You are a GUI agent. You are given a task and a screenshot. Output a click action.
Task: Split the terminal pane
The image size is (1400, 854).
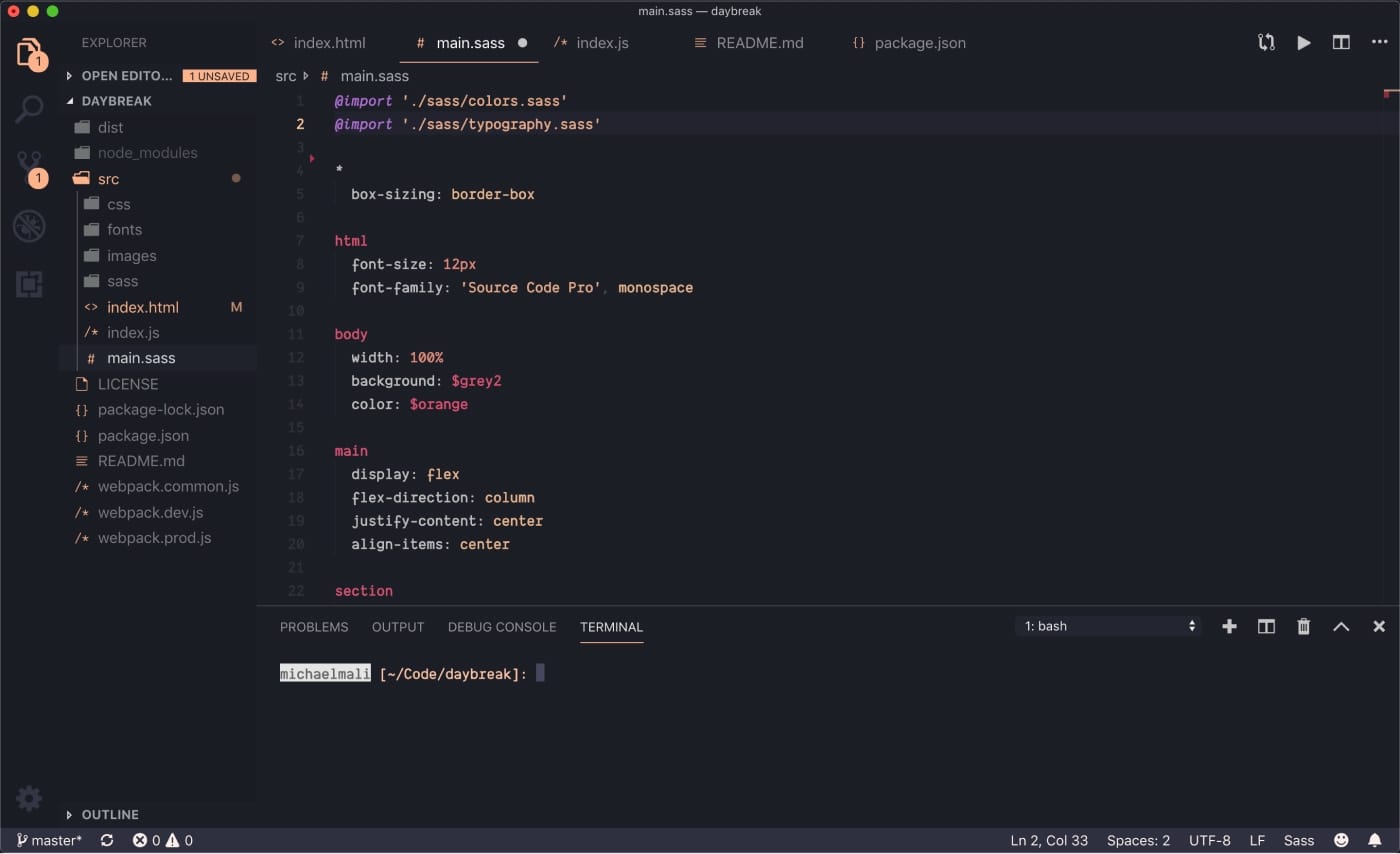[1266, 627]
